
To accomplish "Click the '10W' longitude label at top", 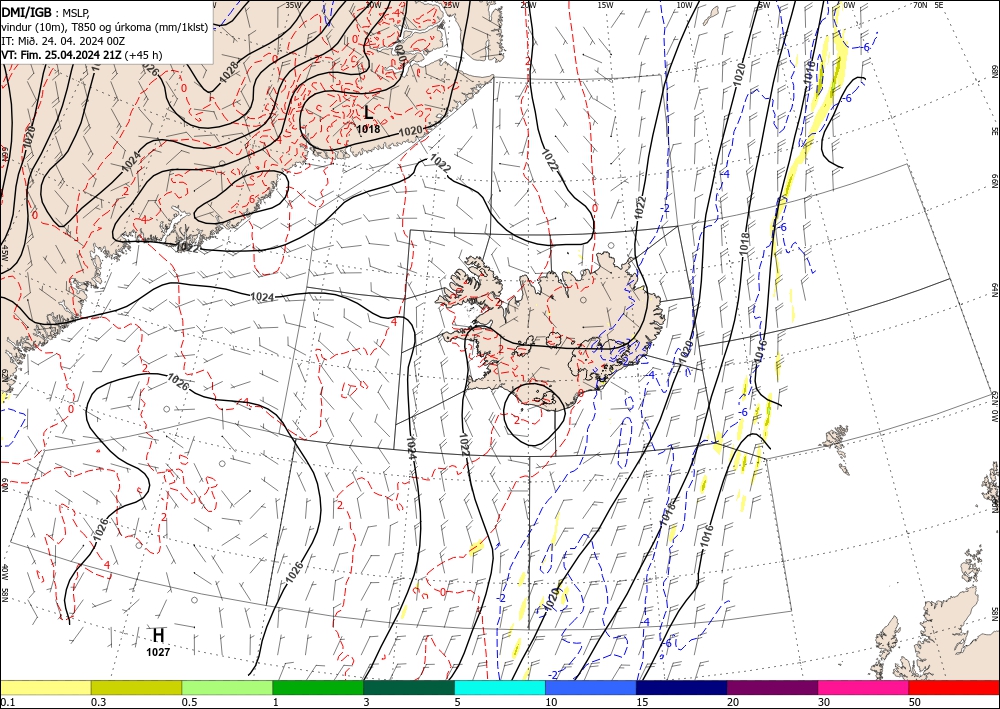I will [x=684, y=5].
